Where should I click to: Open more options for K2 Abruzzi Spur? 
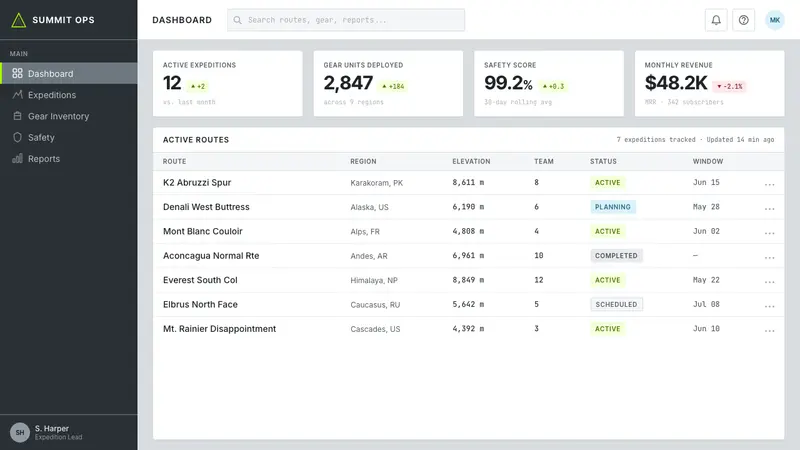pos(769,183)
